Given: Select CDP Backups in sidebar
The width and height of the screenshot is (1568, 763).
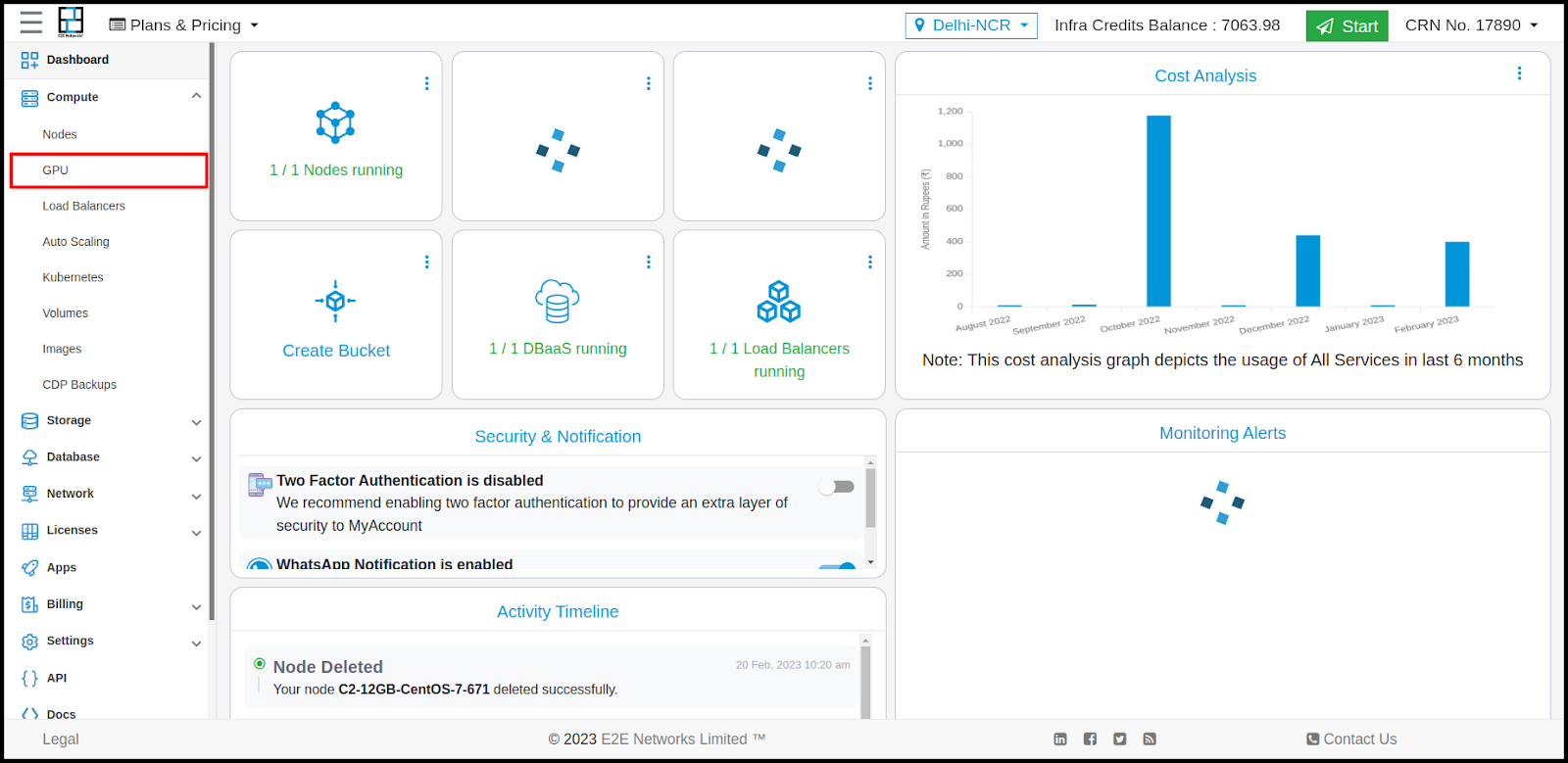Looking at the screenshot, I should click(79, 385).
